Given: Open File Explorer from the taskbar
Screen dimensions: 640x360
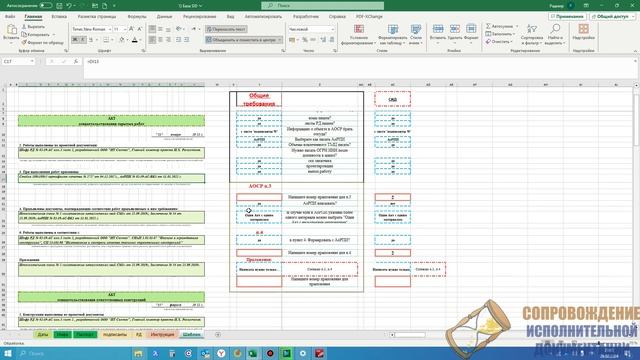Looking at the screenshot, I should pos(138,353).
